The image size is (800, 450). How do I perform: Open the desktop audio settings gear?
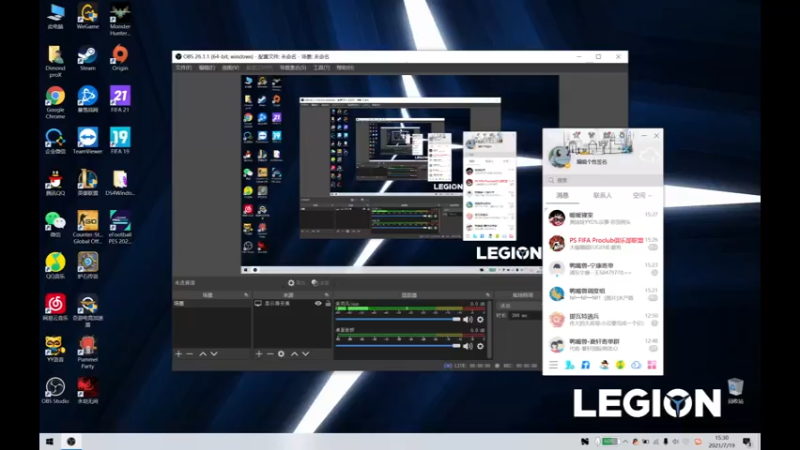coord(480,346)
